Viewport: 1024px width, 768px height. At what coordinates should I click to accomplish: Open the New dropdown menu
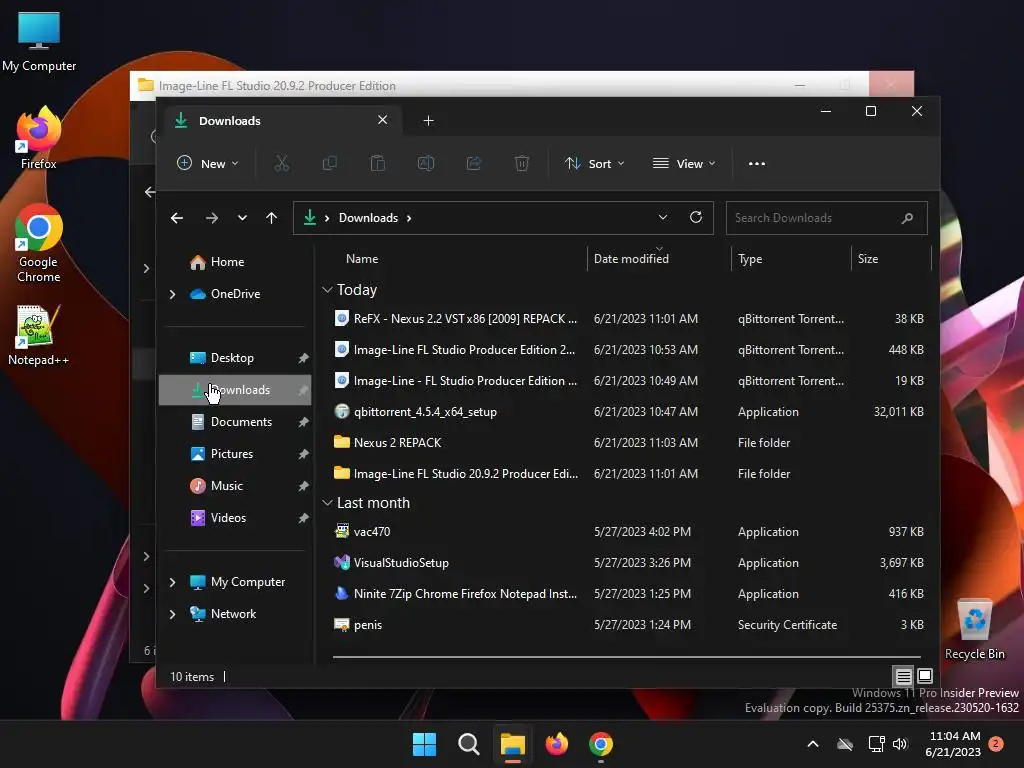[208, 163]
